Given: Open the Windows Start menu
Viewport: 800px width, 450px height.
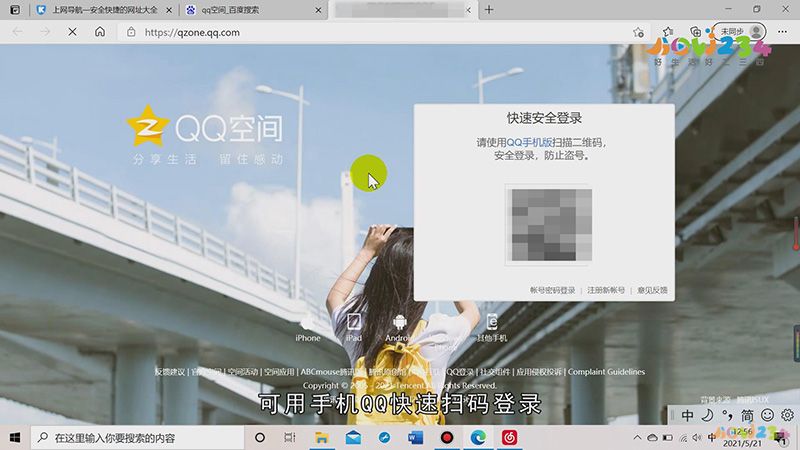Looking at the screenshot, I should (x=15, y=438).
